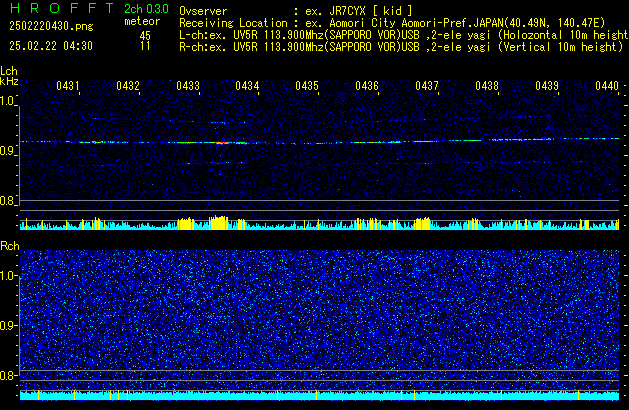The width and height of the screenshot is (629, 410).
Task: Select the 0434 time marker
Action: tap(247, 86)
